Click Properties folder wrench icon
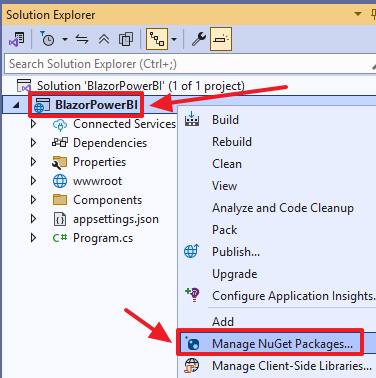 click(60, 162)
